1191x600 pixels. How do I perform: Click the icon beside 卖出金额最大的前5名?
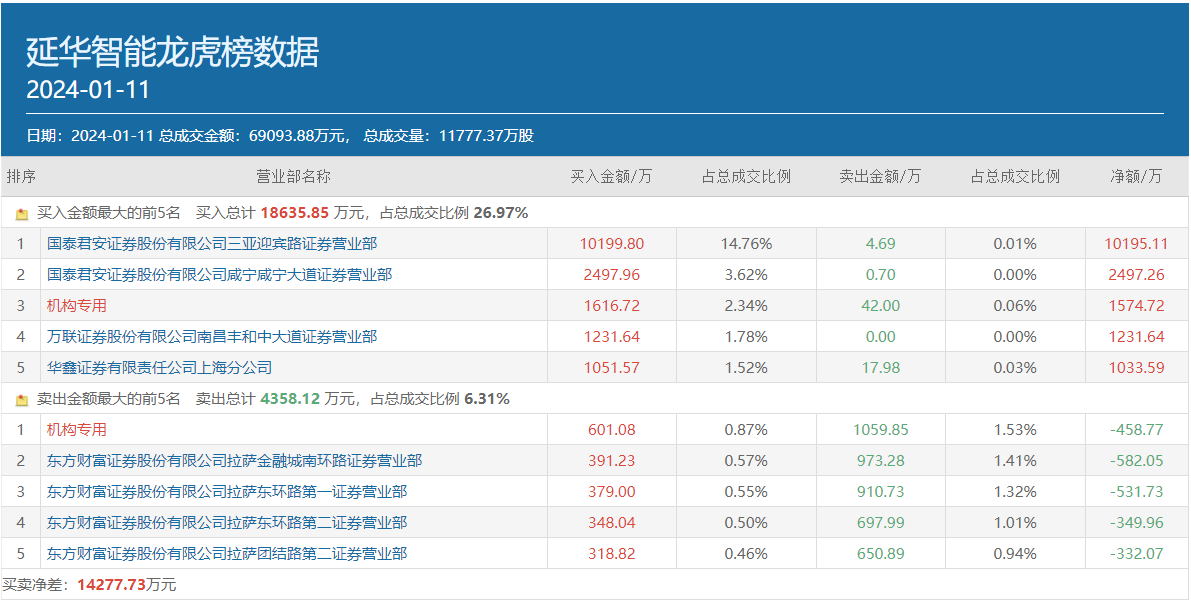tap(22, 399)
